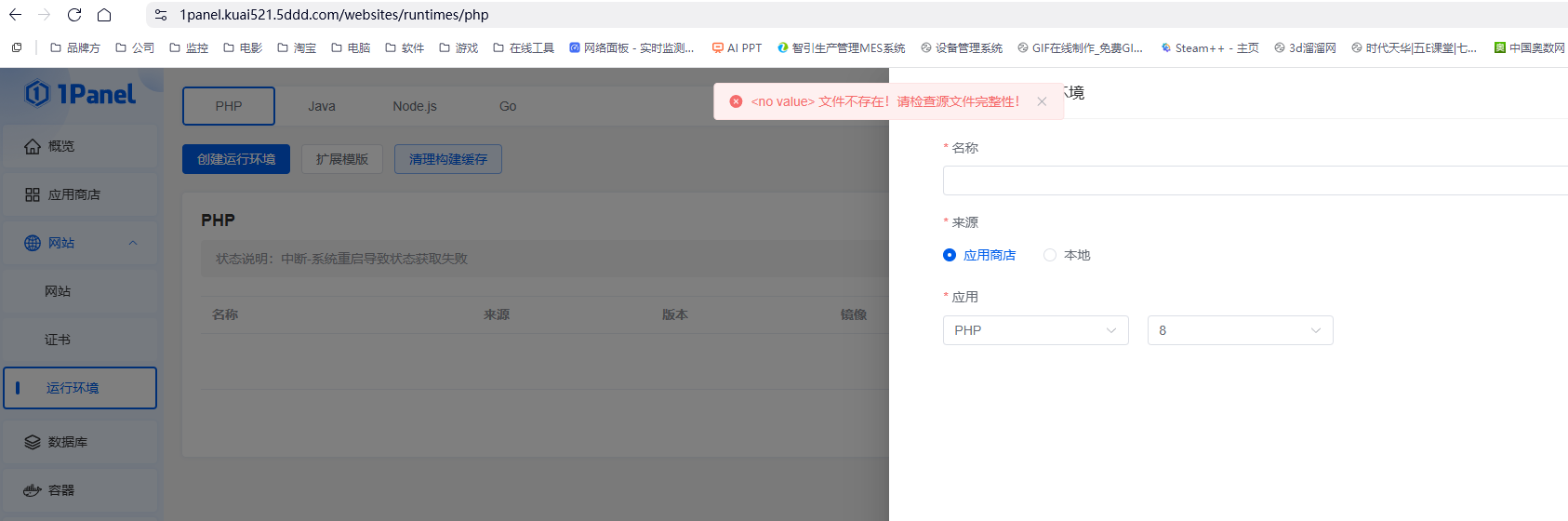Click the PHP section heading
The image size is (1568, 521).
tap(219, 220)
